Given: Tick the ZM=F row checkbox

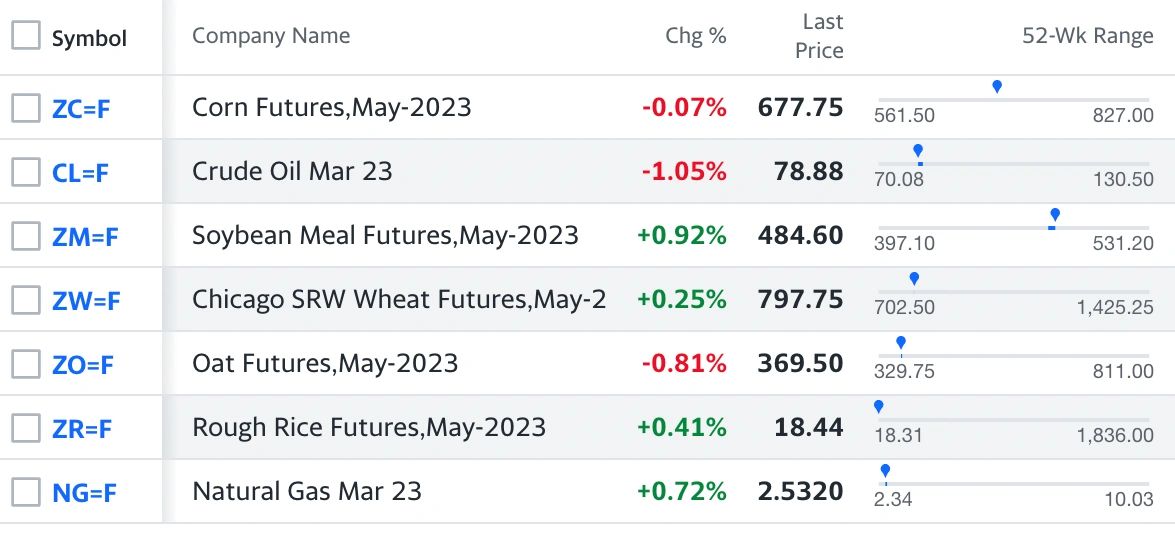Looking at the screenshot, I should [25, 236].
